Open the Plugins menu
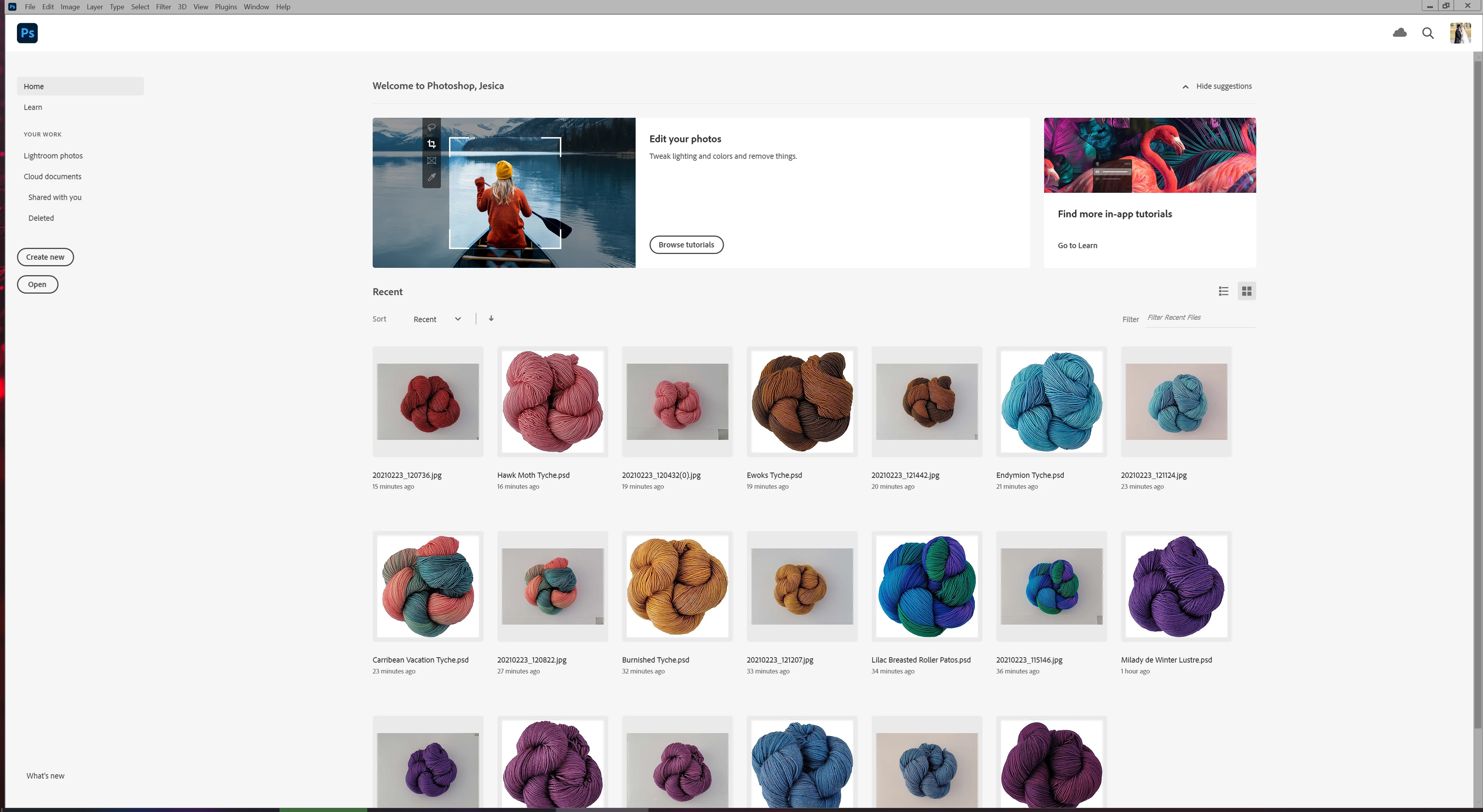Viewport: 1483px width, 812px height. 226,7
